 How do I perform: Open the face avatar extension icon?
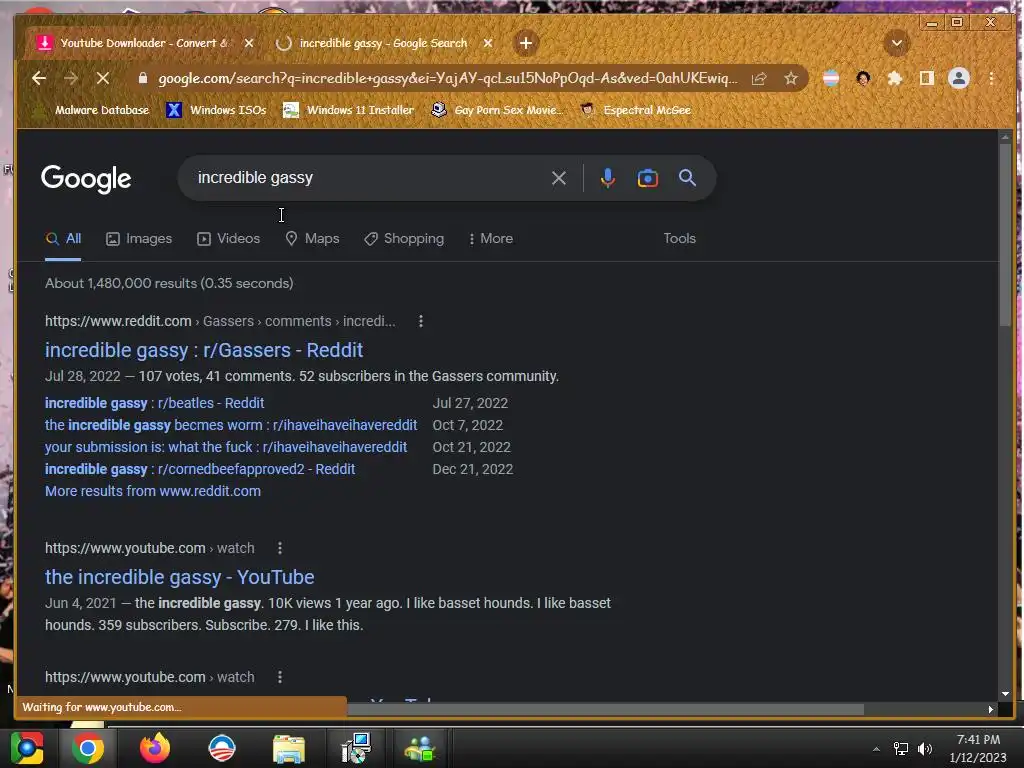point(863,78)
